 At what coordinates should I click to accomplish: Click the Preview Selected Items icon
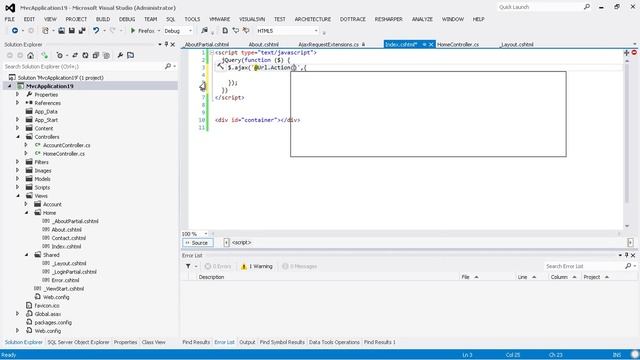[x=131, y=56]
